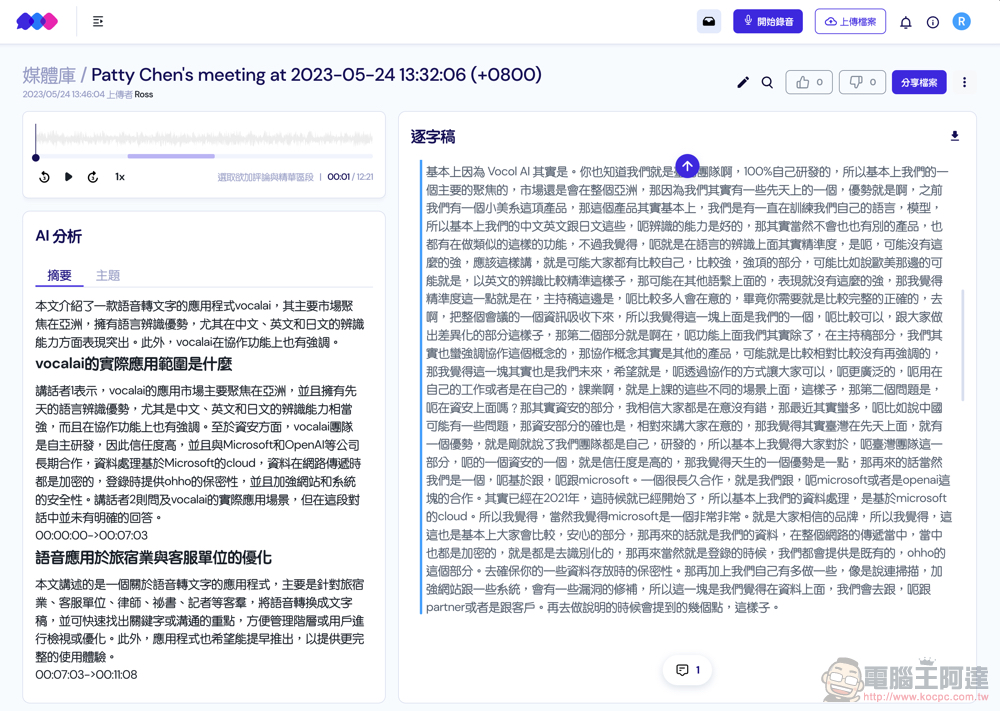This screenshot has width=1000, height=711.
Task: Toggle the sidebar menu icon
Action: [x=98, y=21]
